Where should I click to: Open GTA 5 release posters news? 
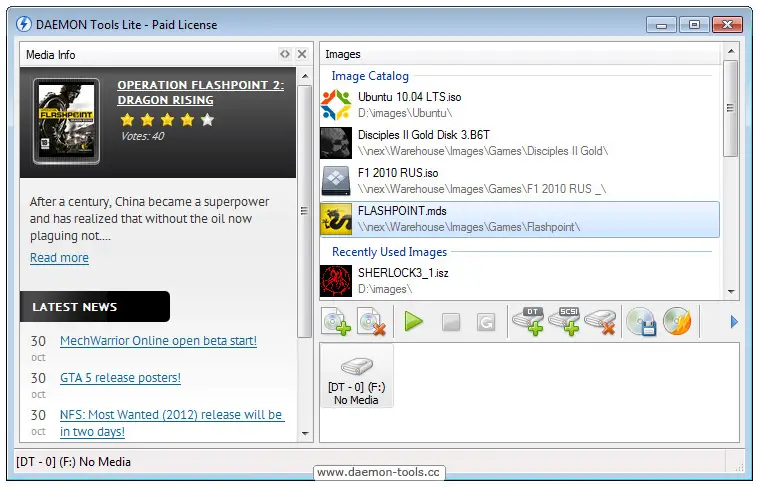[x=120, y=378]
